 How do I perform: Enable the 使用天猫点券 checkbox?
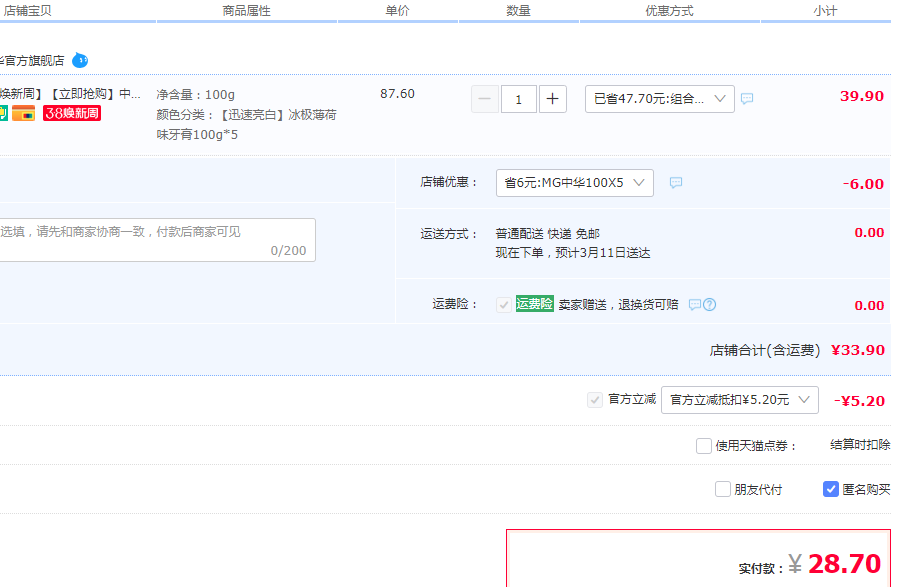[x=704, y=446]
